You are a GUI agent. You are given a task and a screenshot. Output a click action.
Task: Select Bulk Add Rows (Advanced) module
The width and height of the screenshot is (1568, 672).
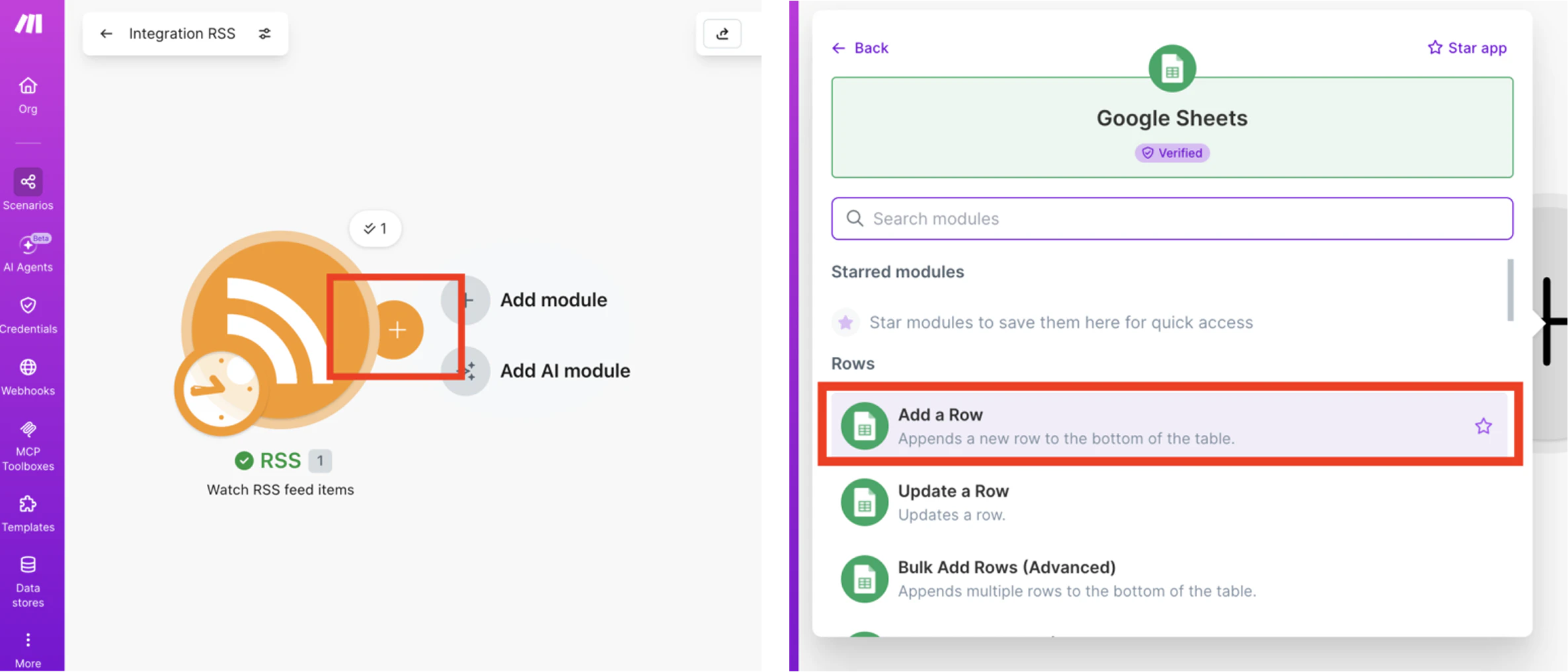(x=1169, y=579)
